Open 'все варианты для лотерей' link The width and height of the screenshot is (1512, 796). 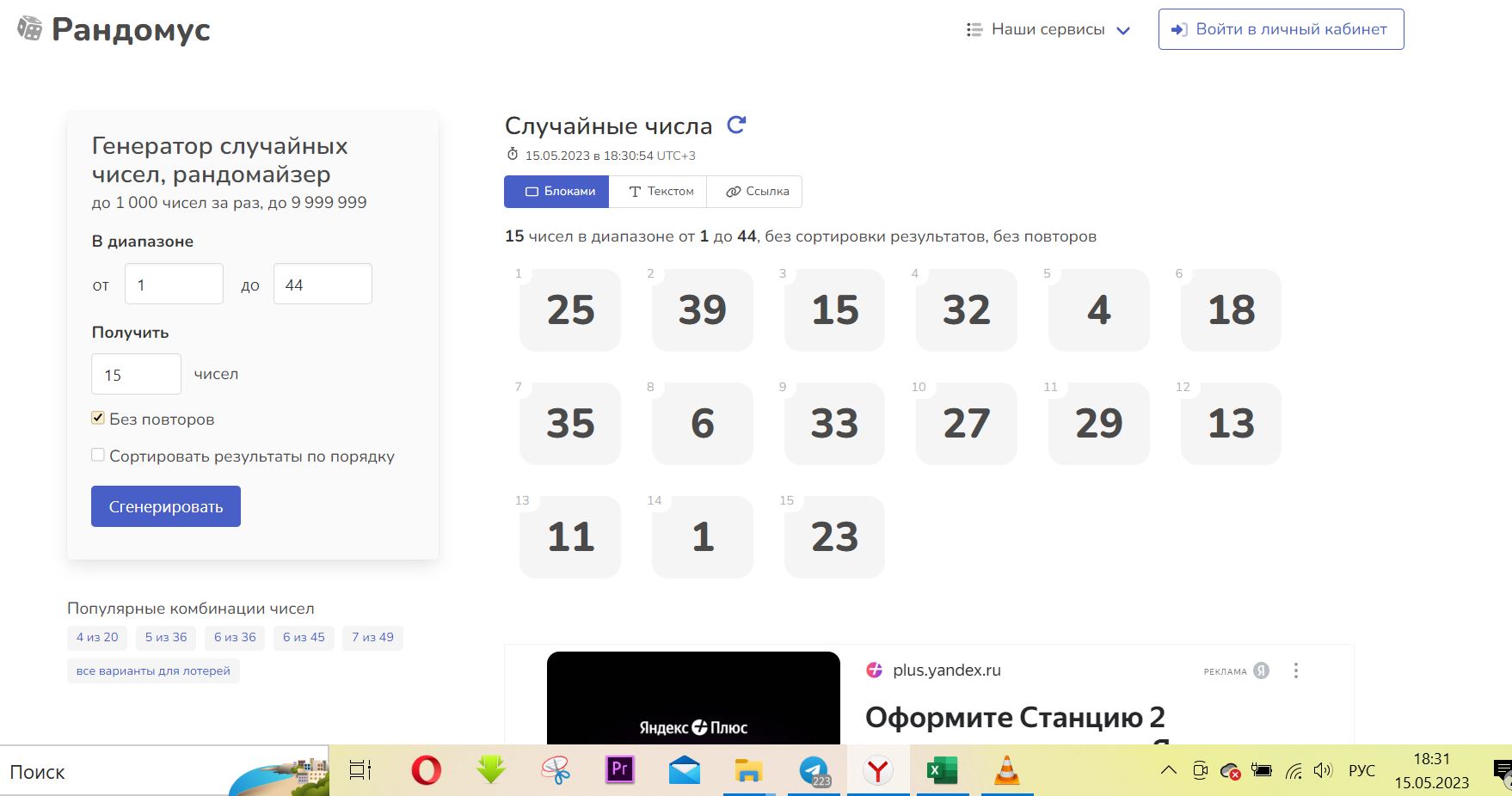point(153,670)
